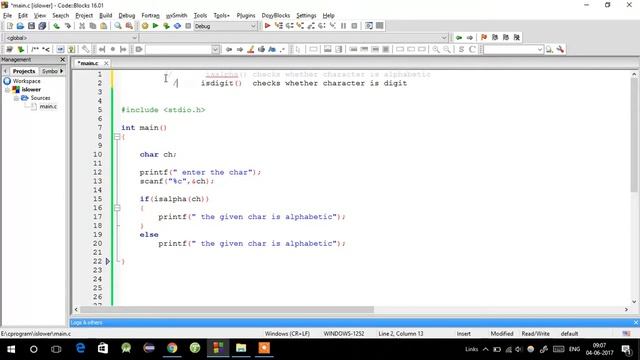Paste from clipboard using the toolbar icon

pos(104,26)
